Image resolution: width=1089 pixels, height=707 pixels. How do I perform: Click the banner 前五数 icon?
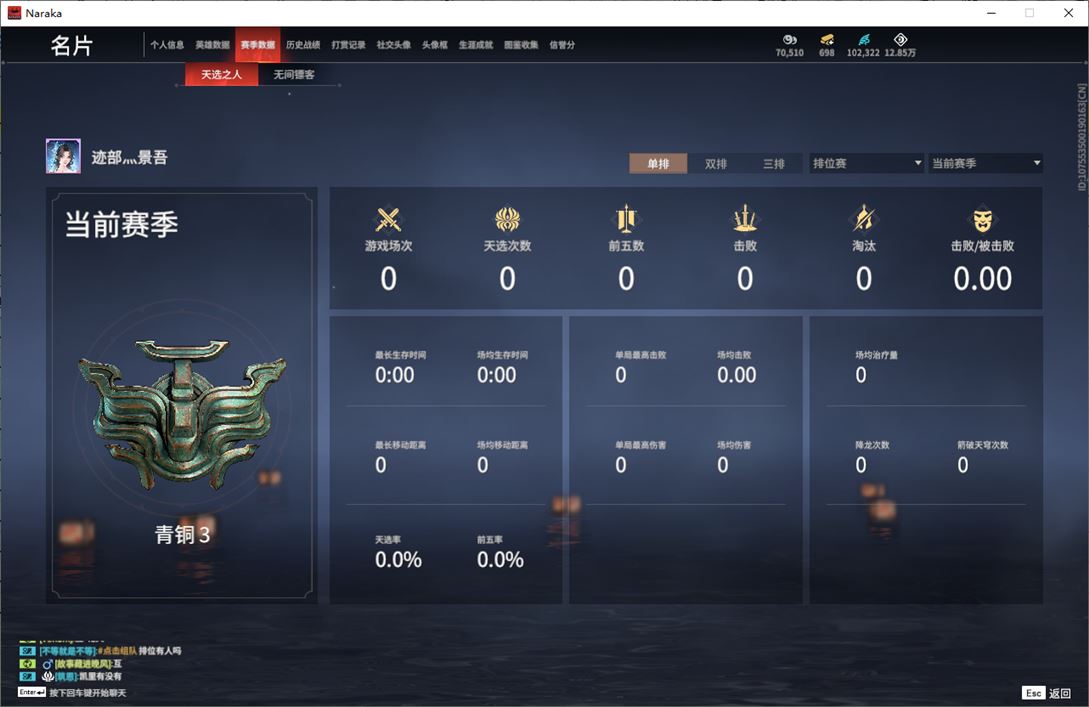626,219
